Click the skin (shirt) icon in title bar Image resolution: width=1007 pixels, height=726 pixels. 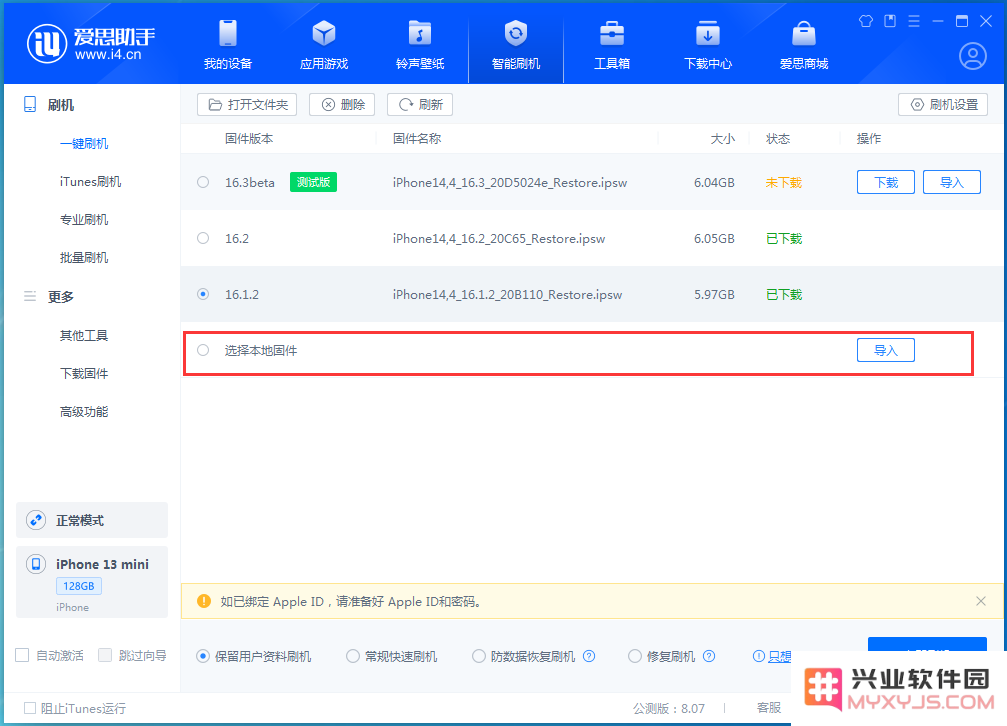coord(866,21)
